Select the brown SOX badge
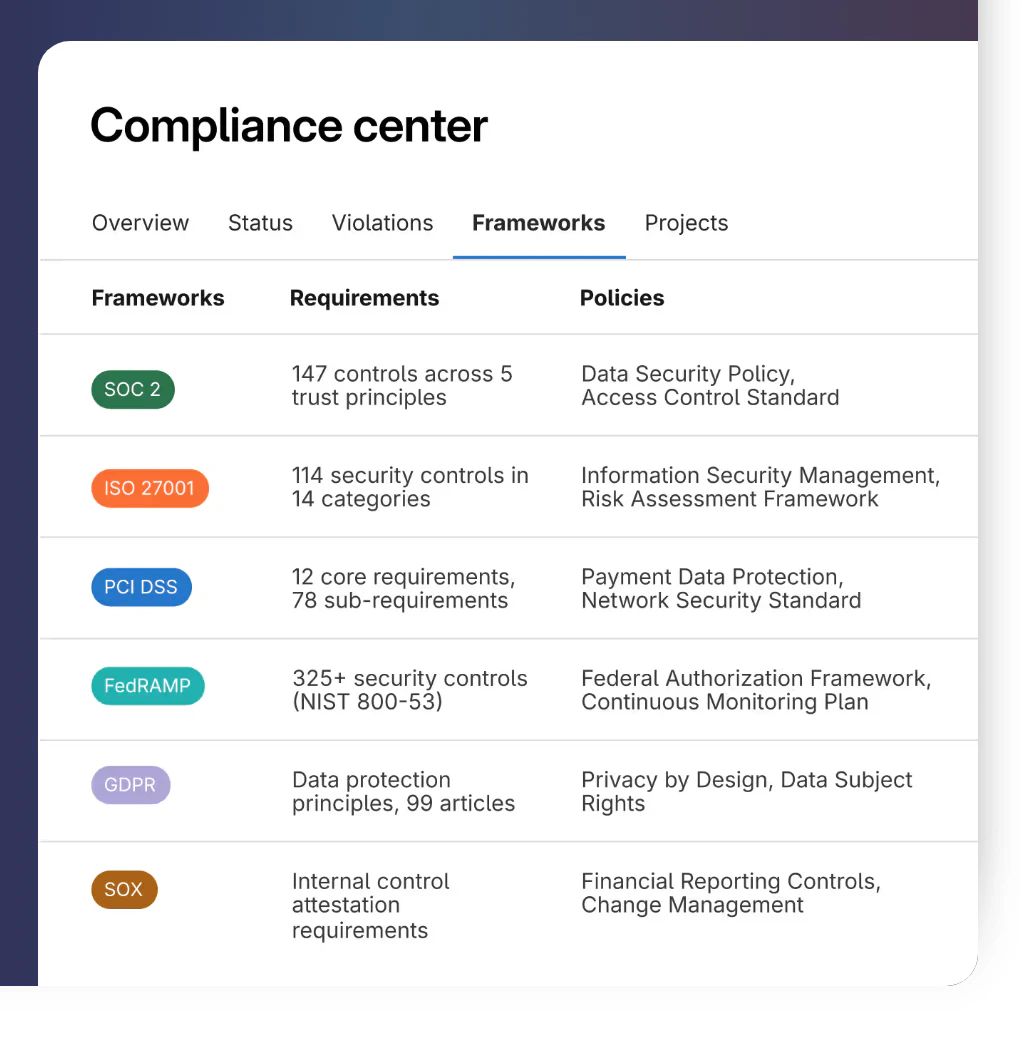This screenshot has height=1060, width=1036. click(x=124, y=889)
